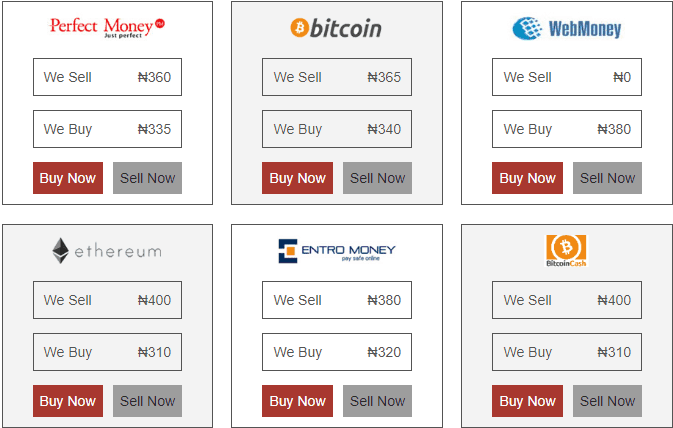The width and height of the screenshot is (673, 428).
Task: Click Sell Now under BitcoinCash
Action: coord(607,401)
